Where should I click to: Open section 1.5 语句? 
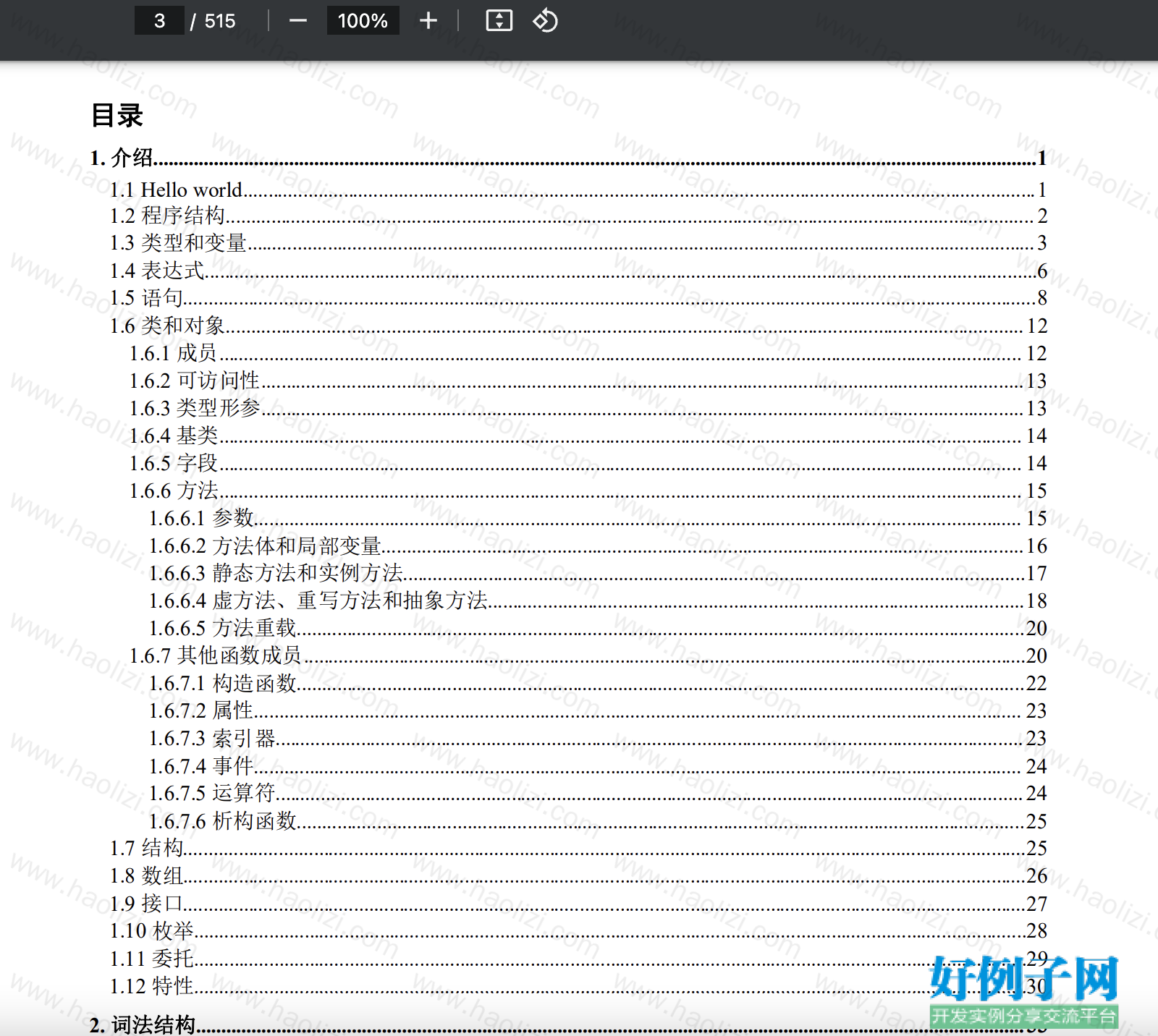(578, 298)
